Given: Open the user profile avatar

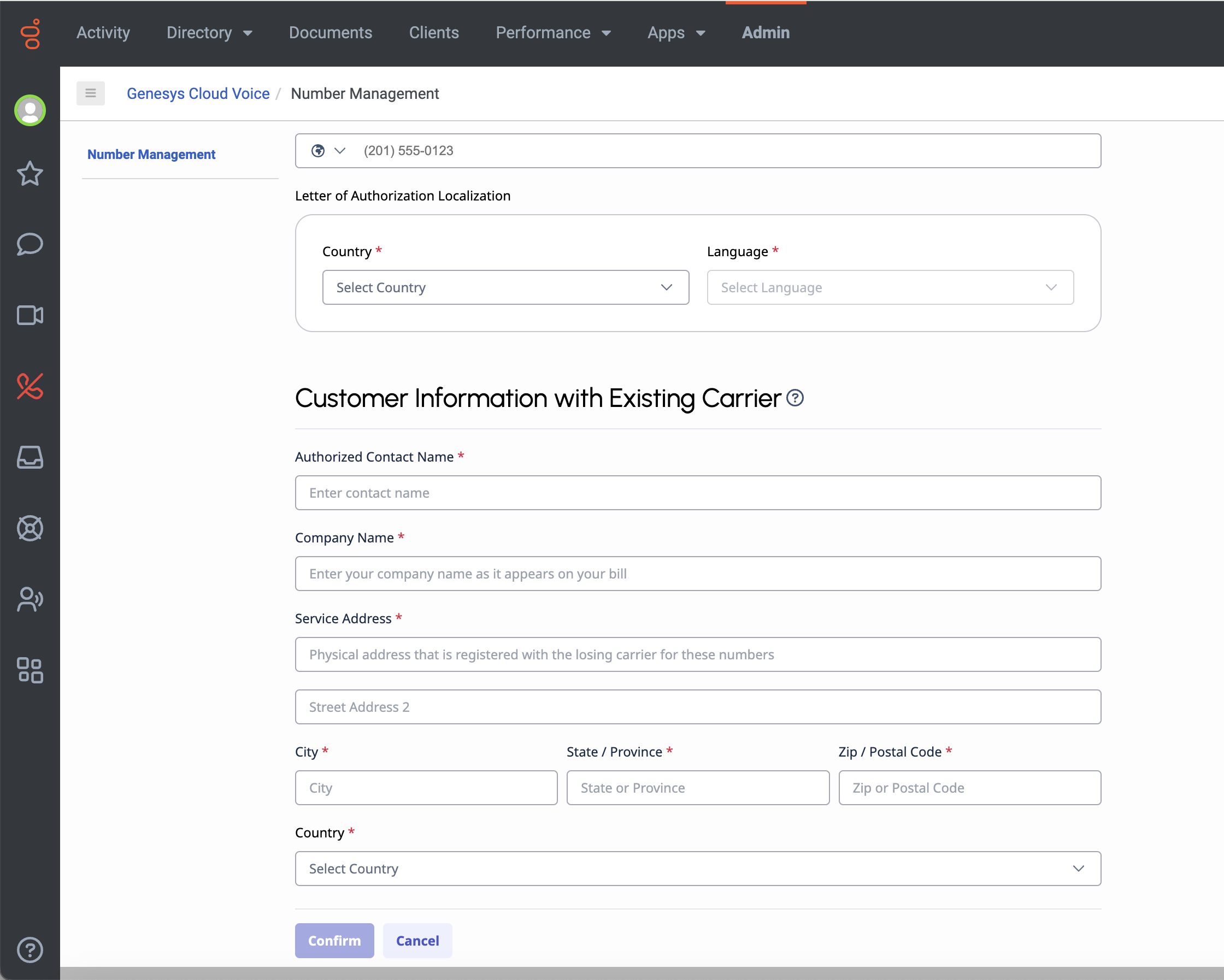Looking at the screenshot, I should (x=30, y=110).
